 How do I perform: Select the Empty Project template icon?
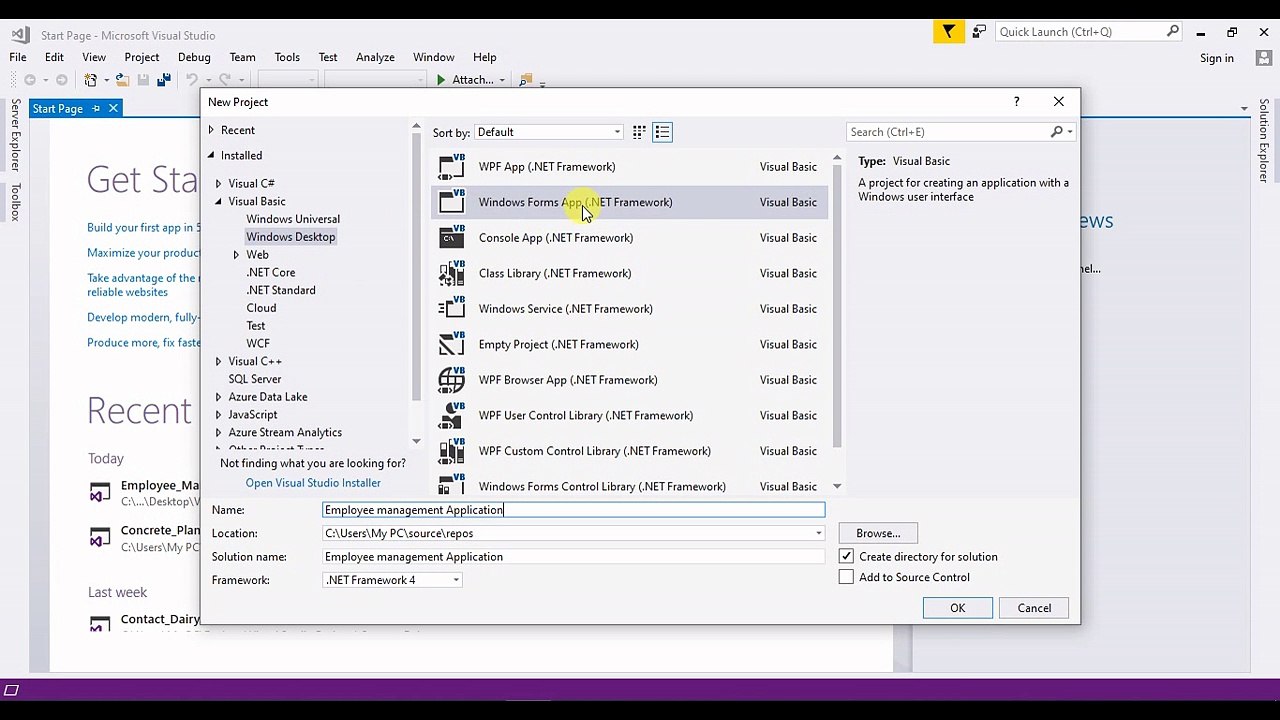click(452, 344)
